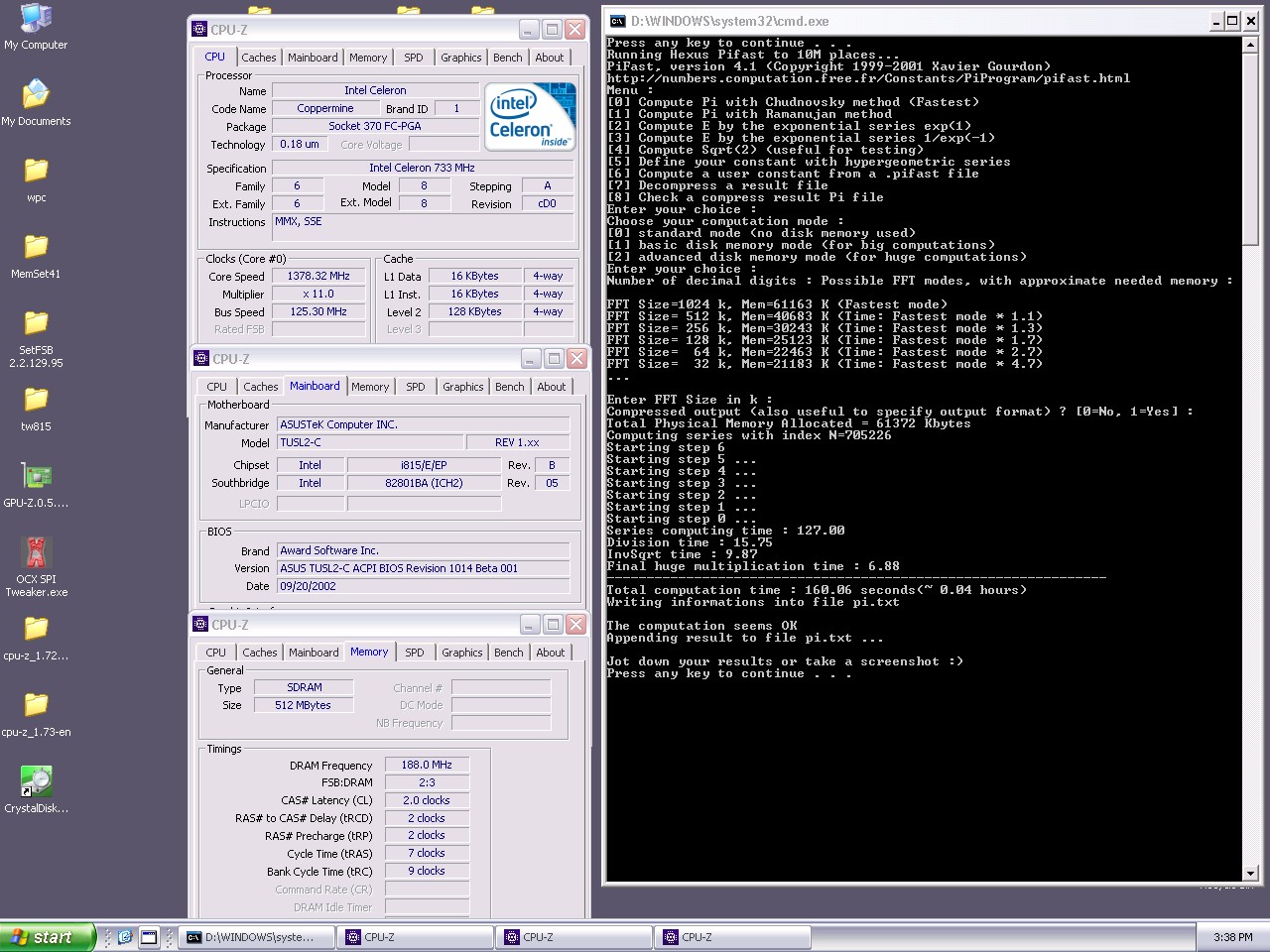
Task: Click the 82801BA (ICH2) southbridge value
Action: click(x=425, y=483)
